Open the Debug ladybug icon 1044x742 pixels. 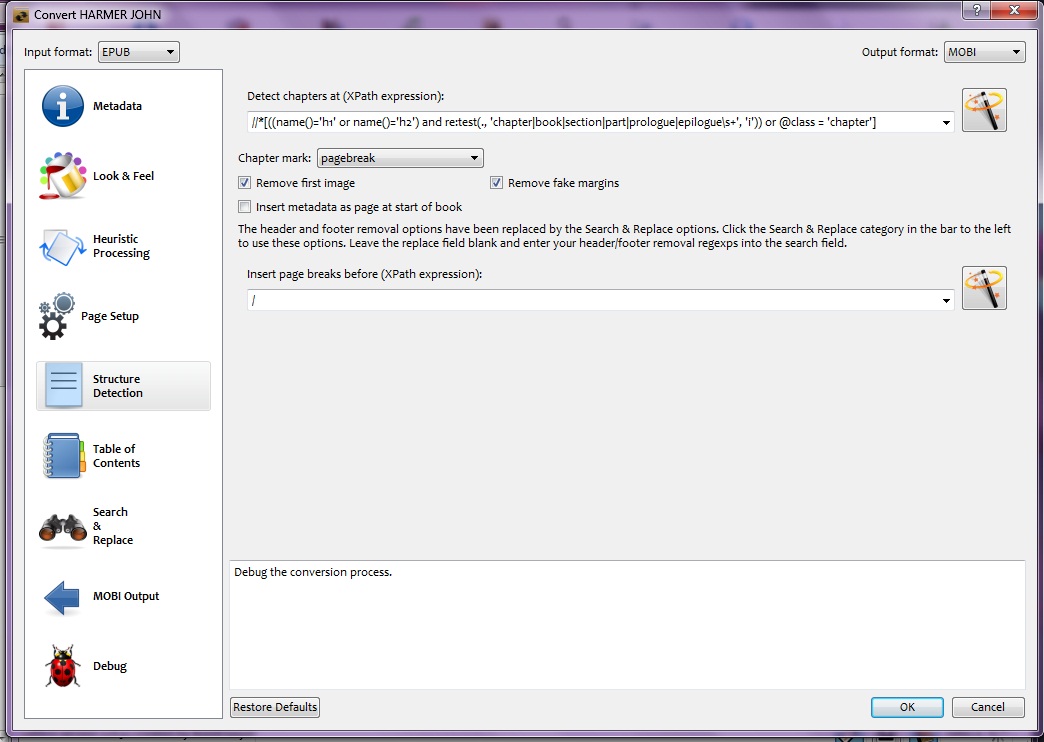click(63, 665)
